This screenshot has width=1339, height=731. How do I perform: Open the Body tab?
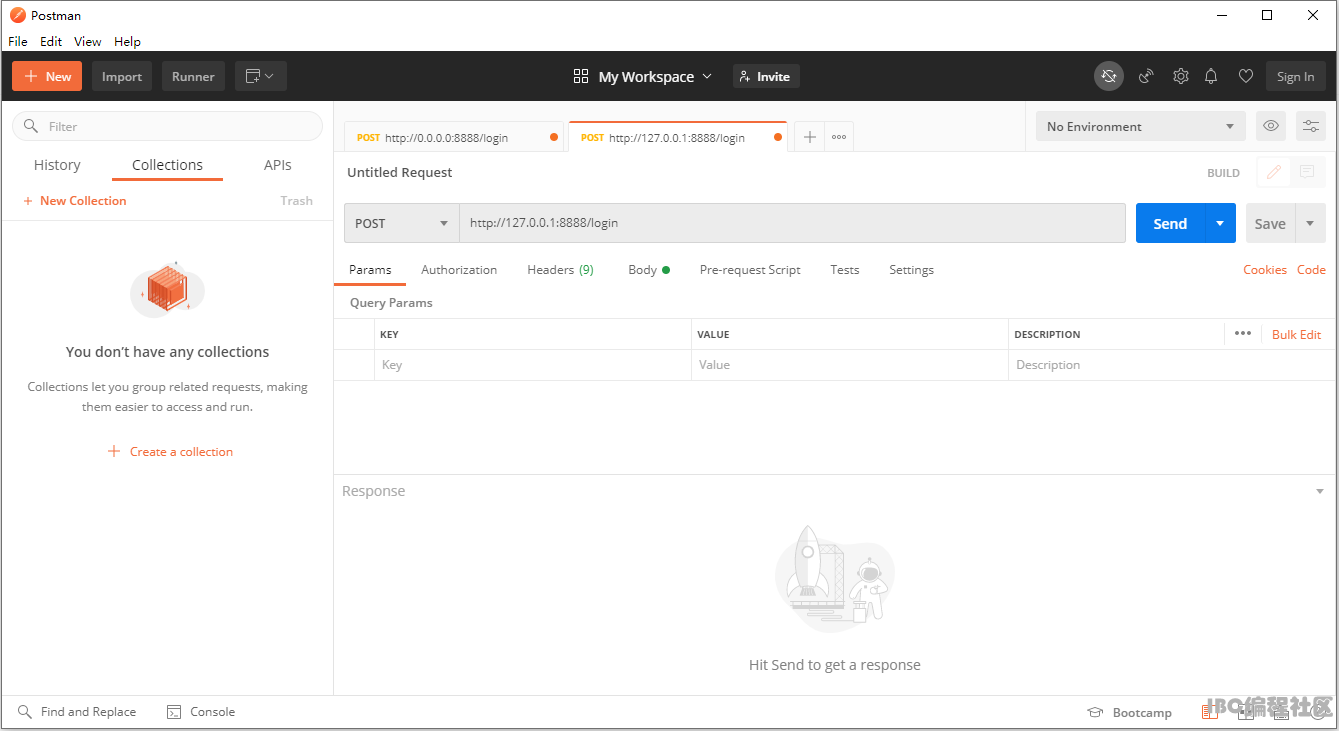(x=648, y=270)
